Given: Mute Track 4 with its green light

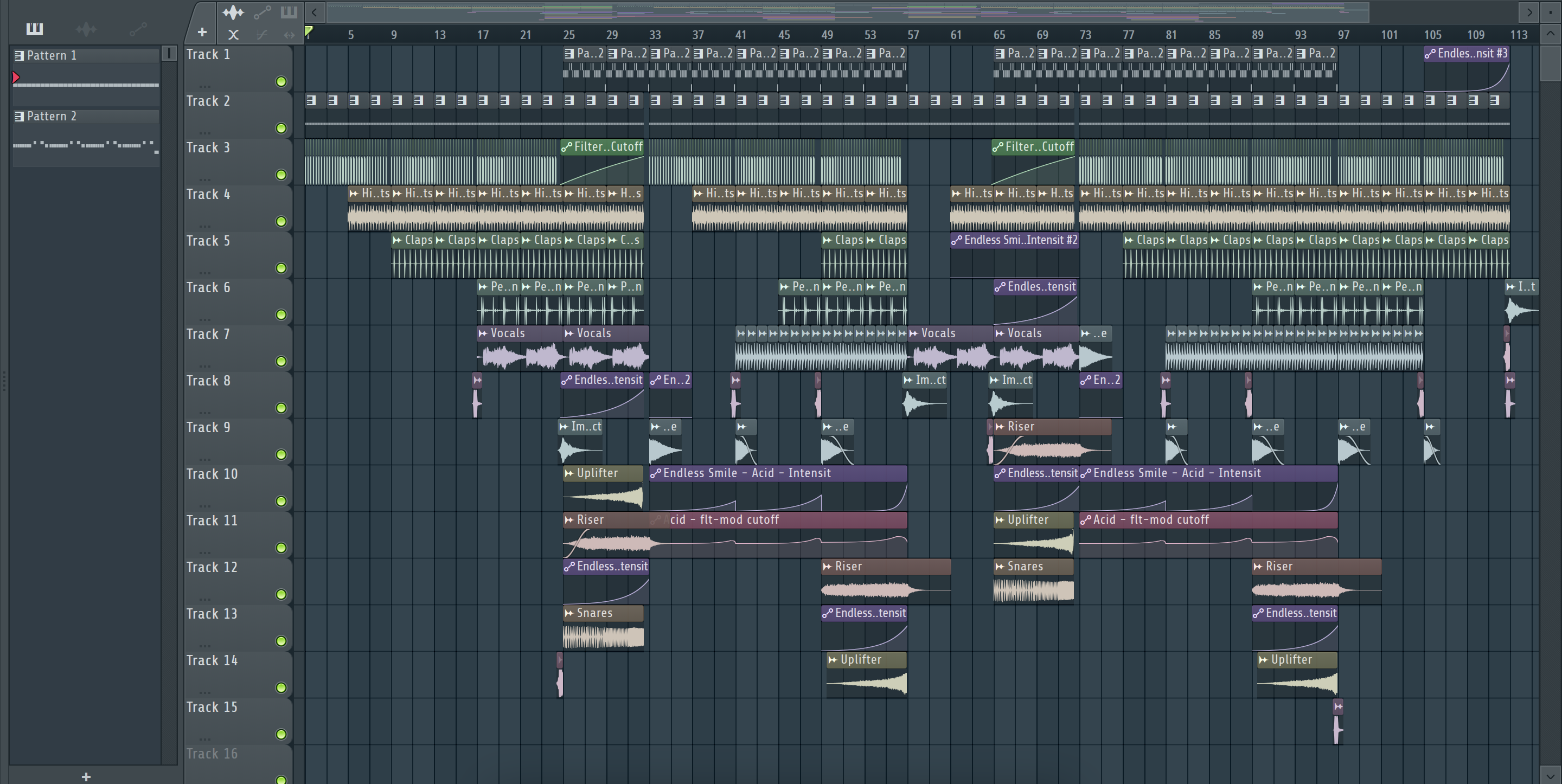Looking at the screenshot, I should 281,221.
